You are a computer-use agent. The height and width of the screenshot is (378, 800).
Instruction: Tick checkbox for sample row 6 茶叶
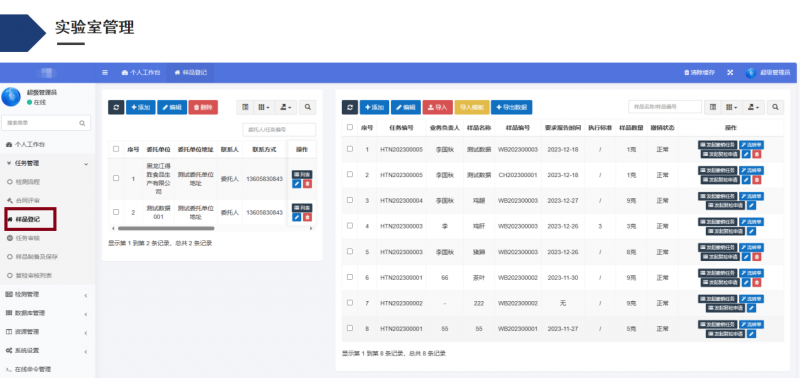coord(349,277)
